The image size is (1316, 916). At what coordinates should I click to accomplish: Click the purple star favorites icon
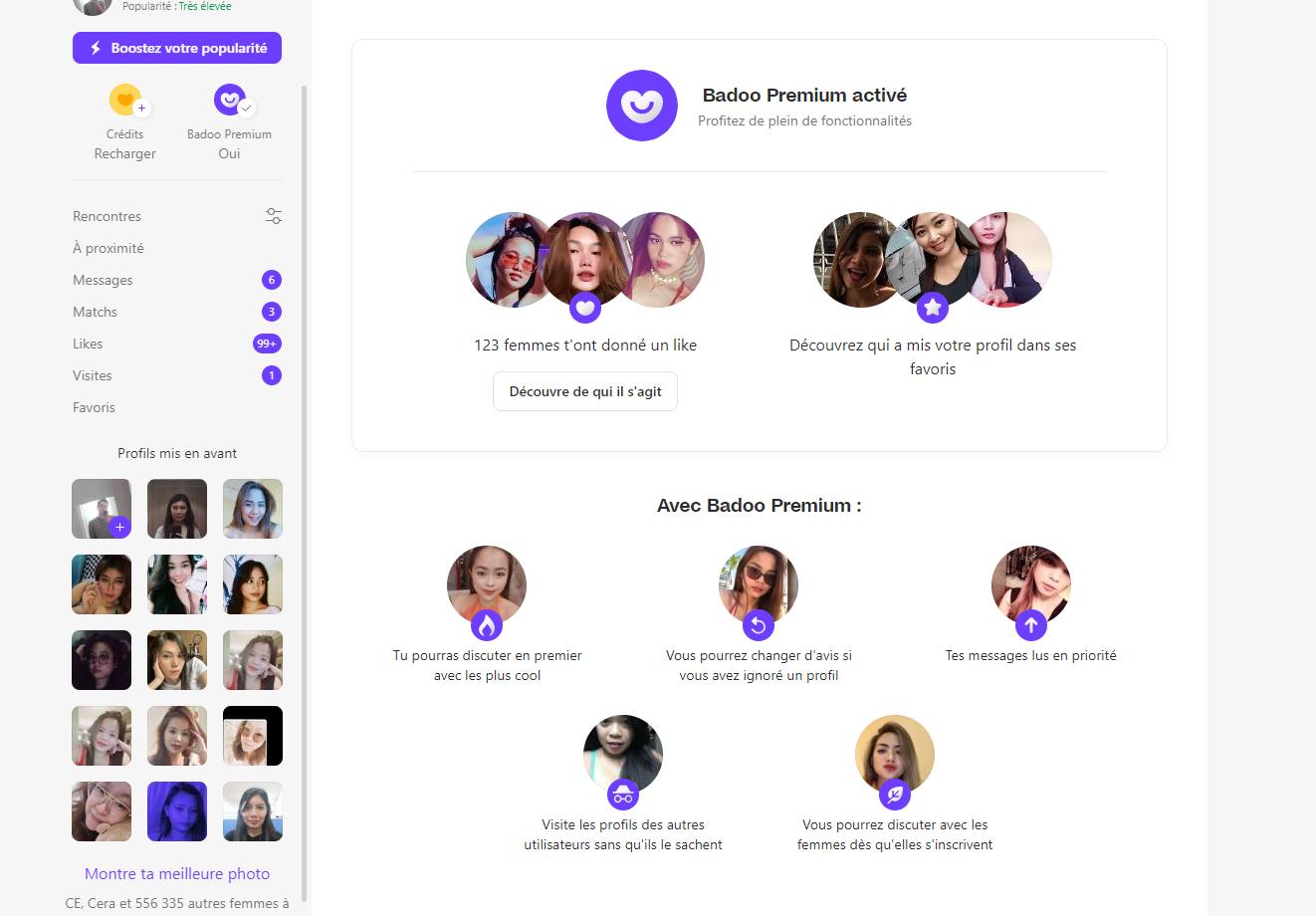[x=933, y=308]
